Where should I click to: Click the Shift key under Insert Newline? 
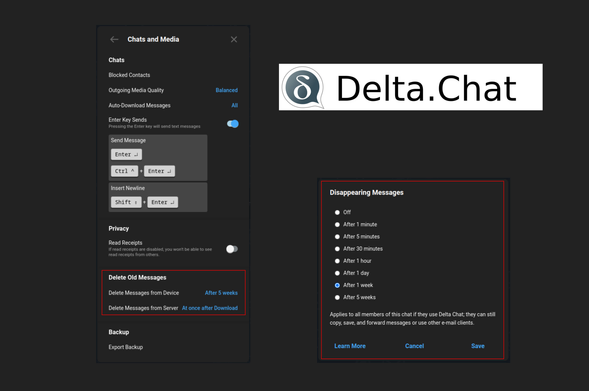click(126, 202)
